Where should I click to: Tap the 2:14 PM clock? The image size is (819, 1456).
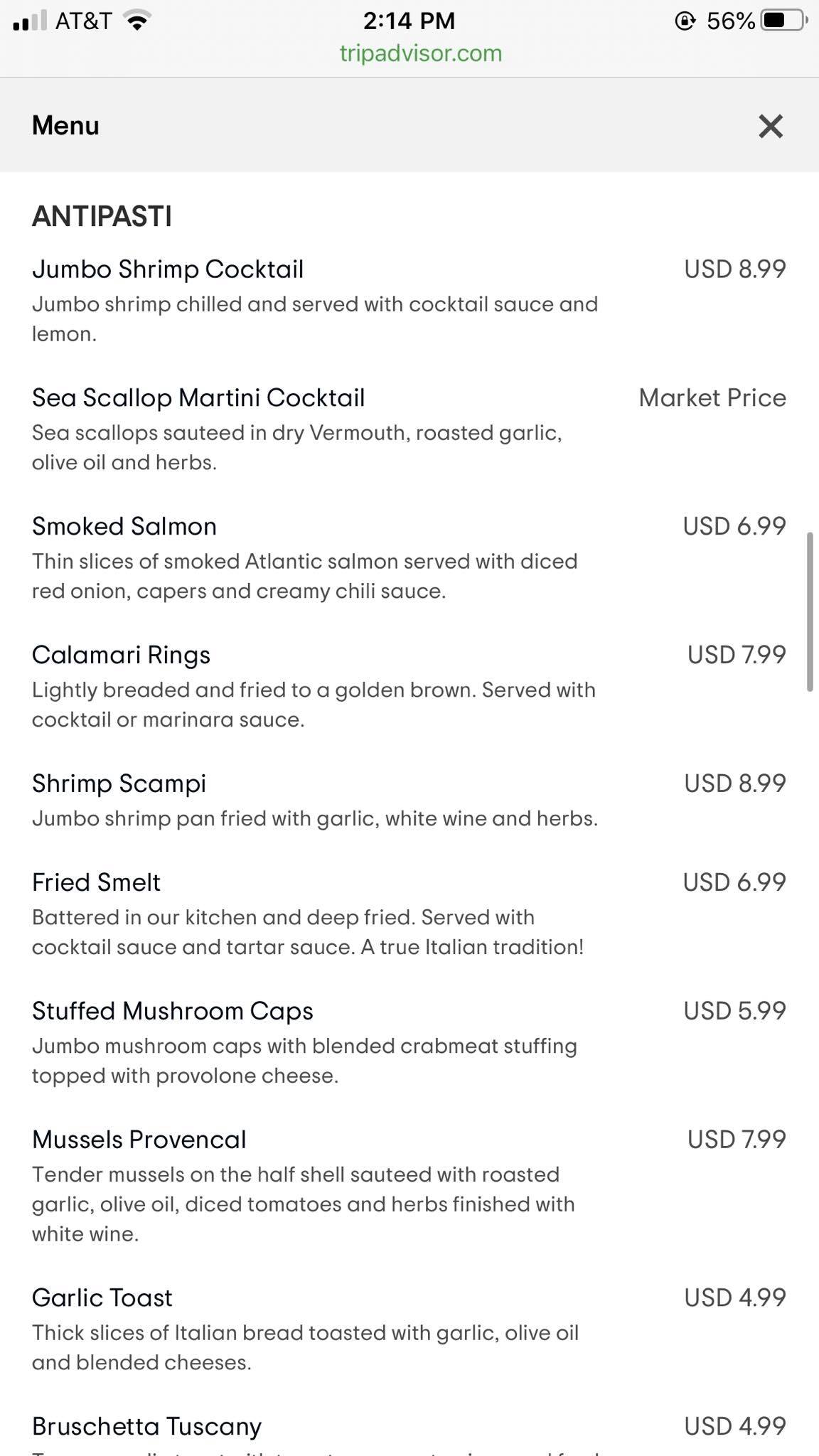[x=409, y=21]
